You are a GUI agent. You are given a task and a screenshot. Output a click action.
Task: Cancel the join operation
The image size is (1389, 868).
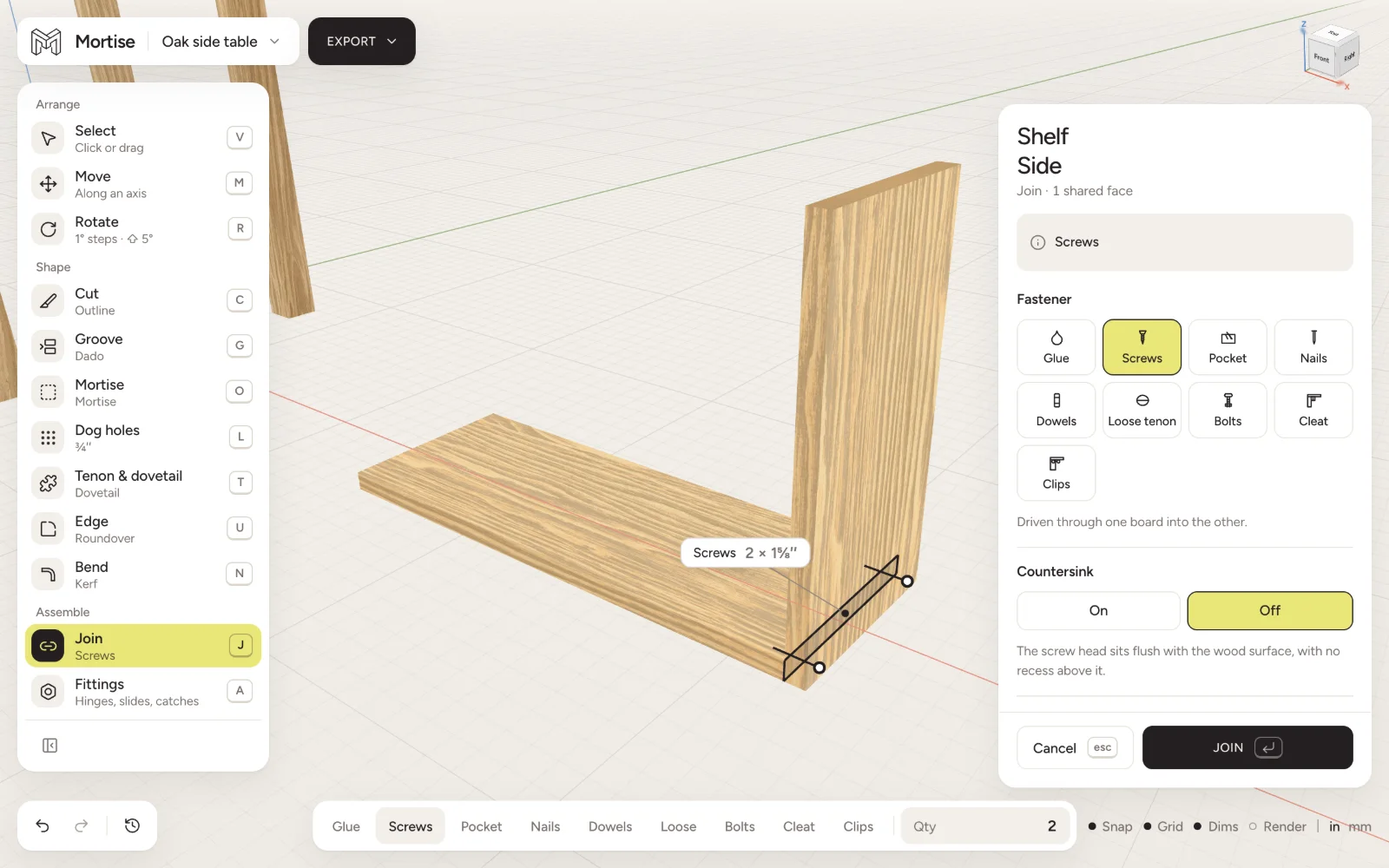(1075, 747)
